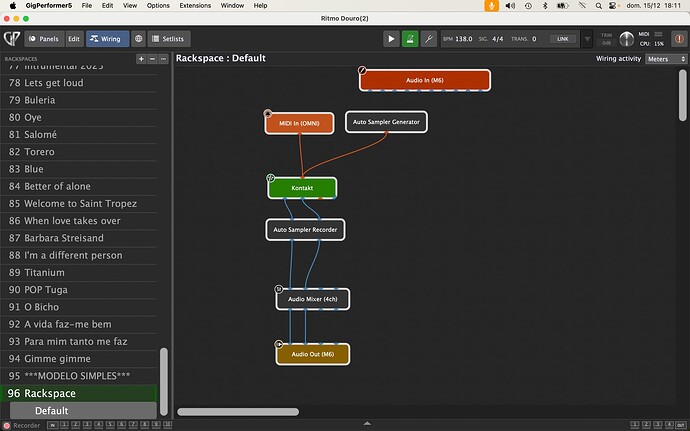Open Spotlight search in menu bar
Image resolution: width=690 pixels, height=431 pixels.
point(598,6)
